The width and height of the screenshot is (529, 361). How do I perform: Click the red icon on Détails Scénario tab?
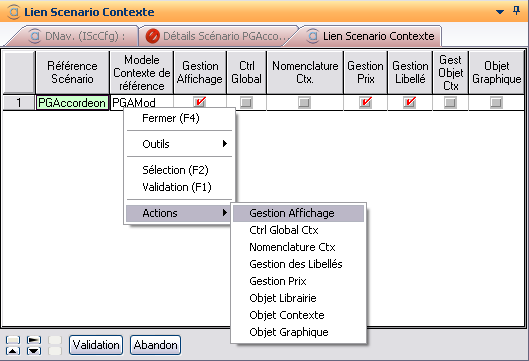(152, 36)
